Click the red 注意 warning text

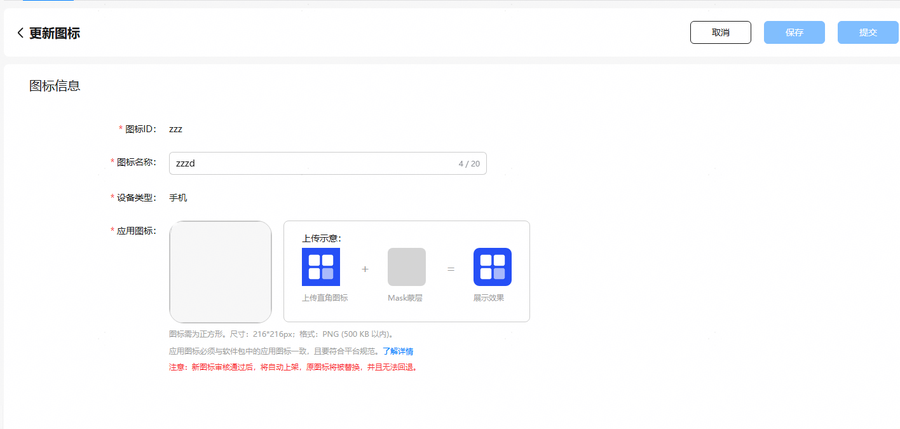pyautogui.click(x=292, y=367)
